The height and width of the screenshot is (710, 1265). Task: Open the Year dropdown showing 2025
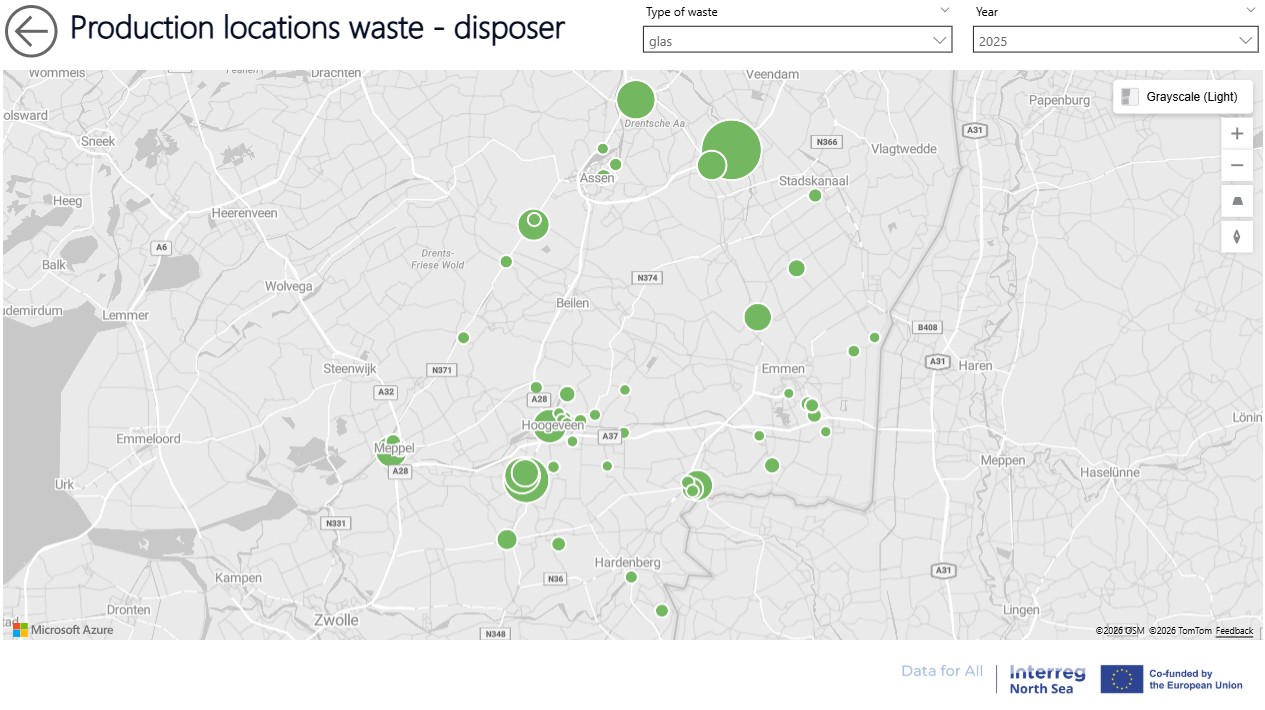click(x=1114, y=40)
